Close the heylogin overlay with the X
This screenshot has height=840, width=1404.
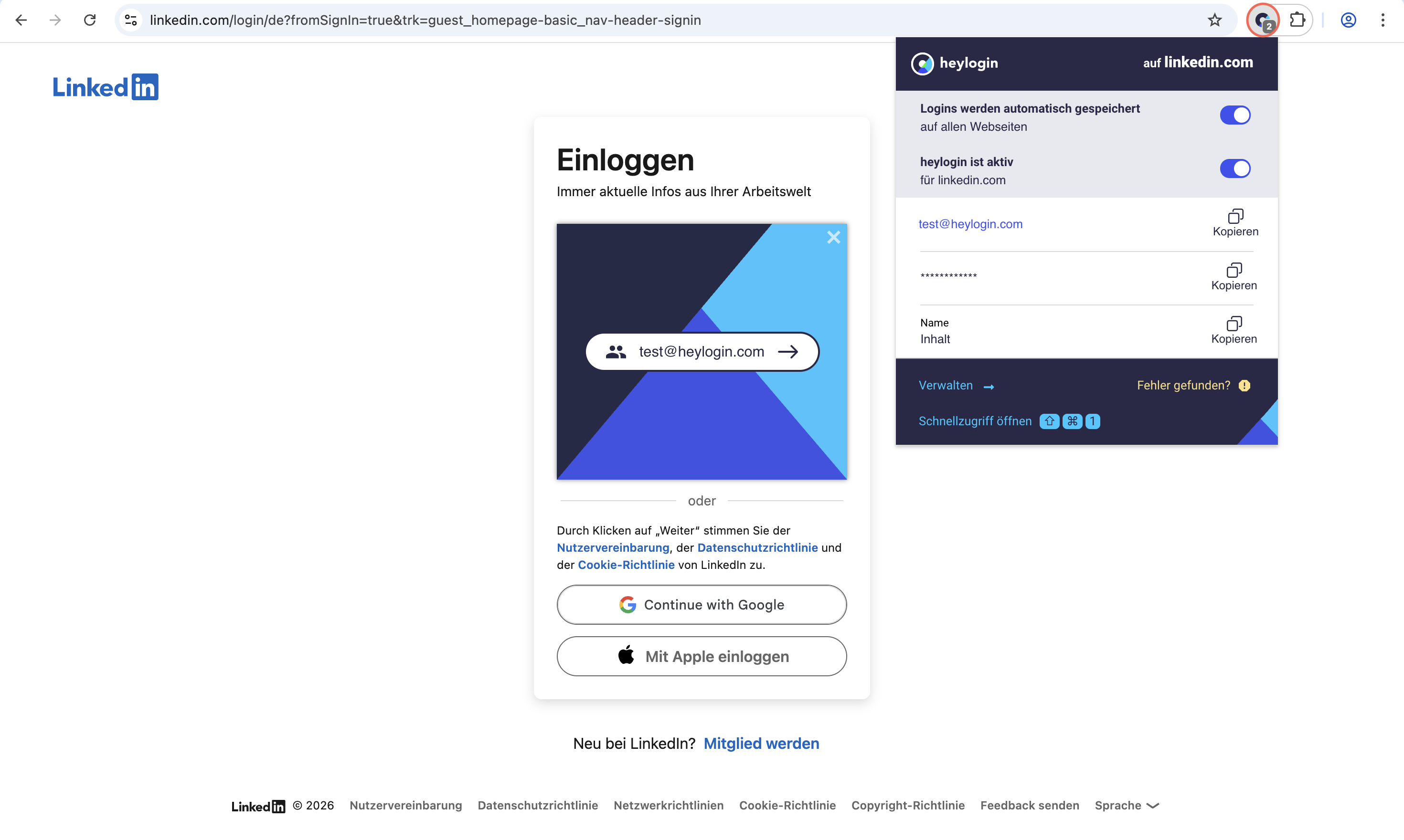[833, 237]
